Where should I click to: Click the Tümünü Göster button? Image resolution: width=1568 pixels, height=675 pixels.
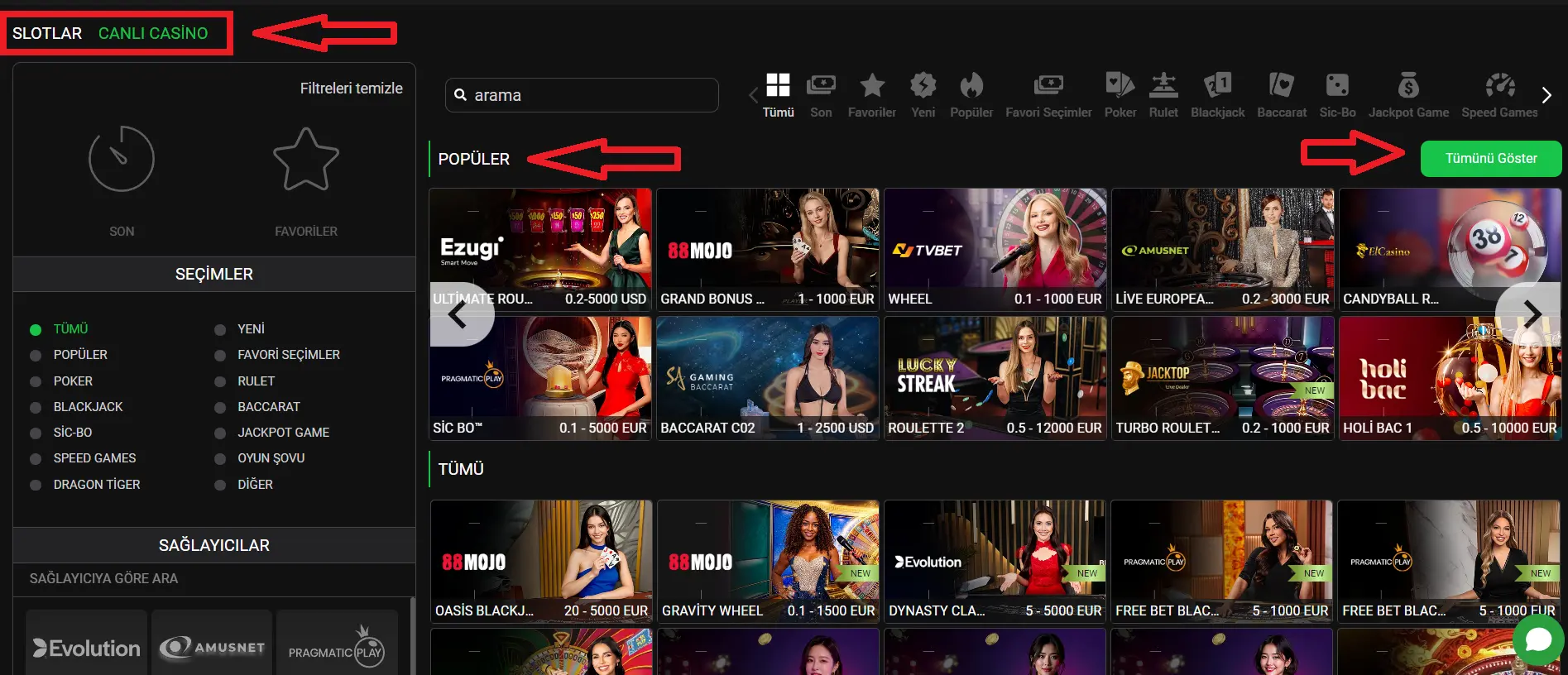[x=1491, y=159]
